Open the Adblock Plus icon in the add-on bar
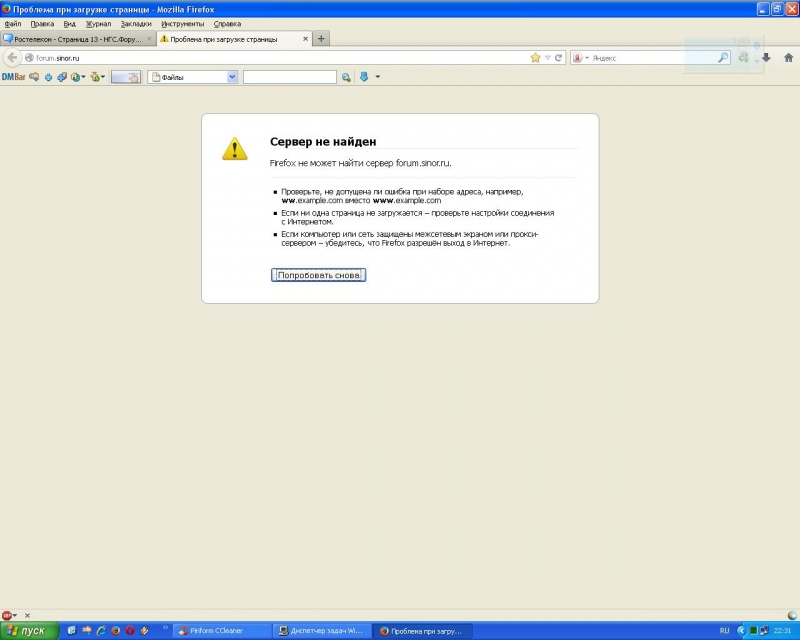The width and height of the screenshot is (800, 640). (8, 615)
